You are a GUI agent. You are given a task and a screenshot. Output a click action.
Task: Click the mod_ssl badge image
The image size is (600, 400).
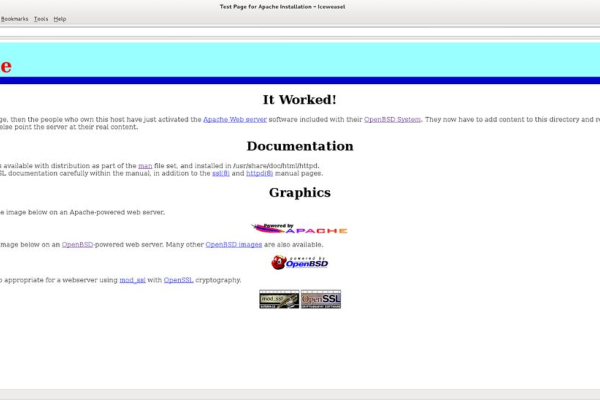pyautogui.click(x=279, y=299)
